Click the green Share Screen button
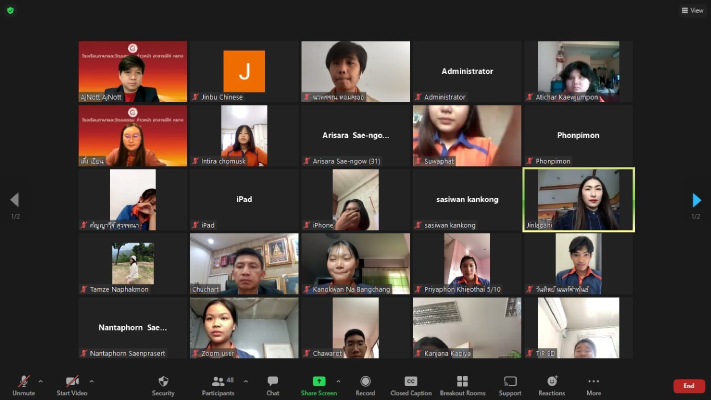711x400 pixels. pos(319,385)
